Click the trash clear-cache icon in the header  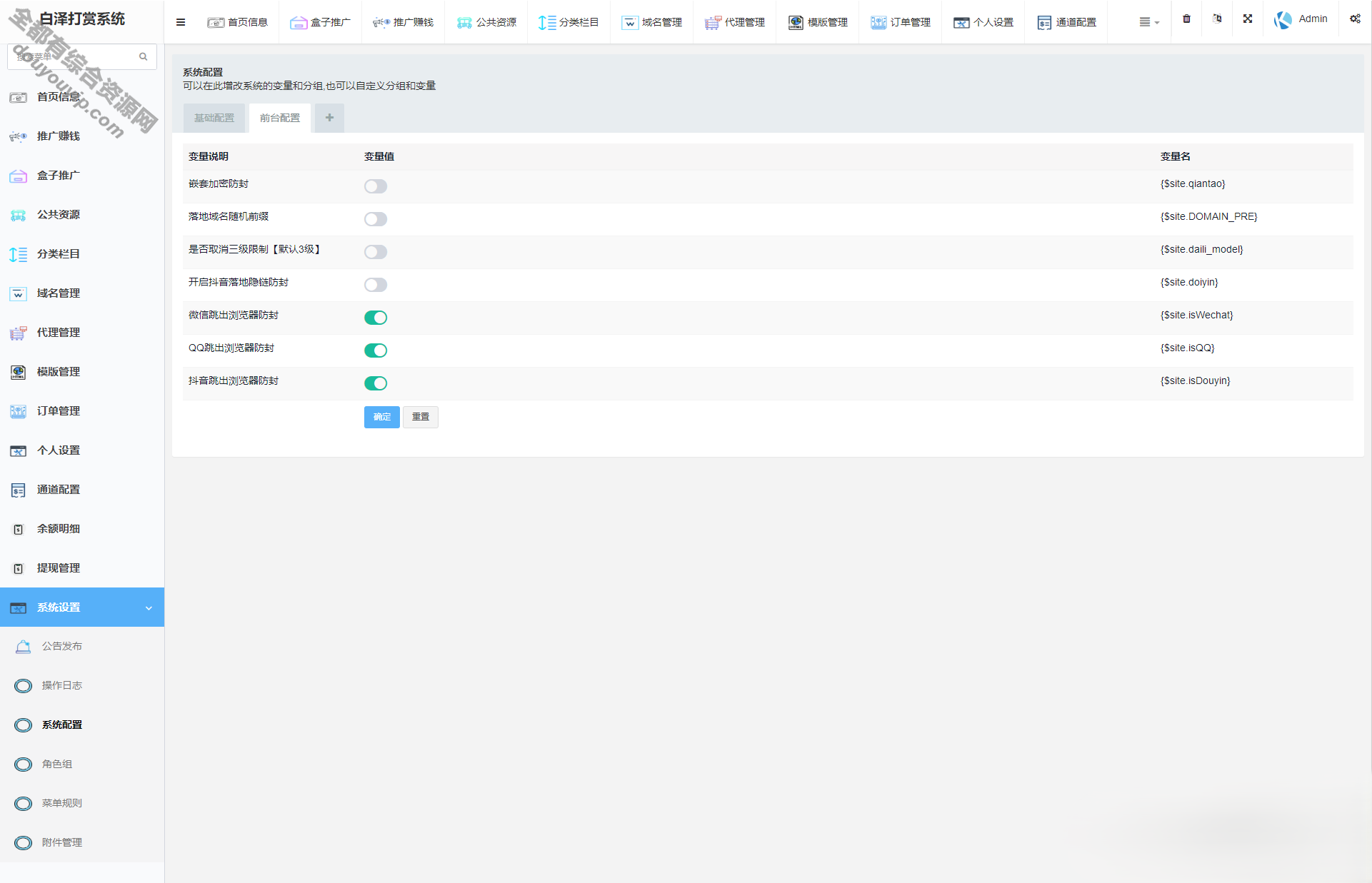[1186, 19]
